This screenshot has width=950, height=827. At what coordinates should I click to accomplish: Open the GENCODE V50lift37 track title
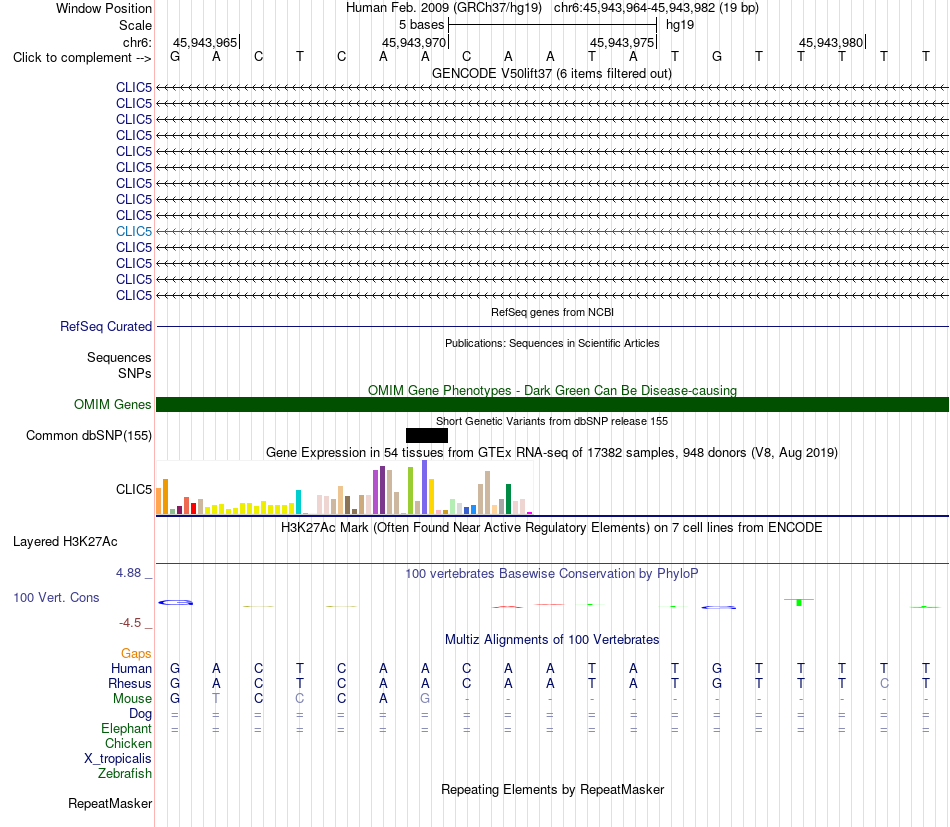(551, 73)
